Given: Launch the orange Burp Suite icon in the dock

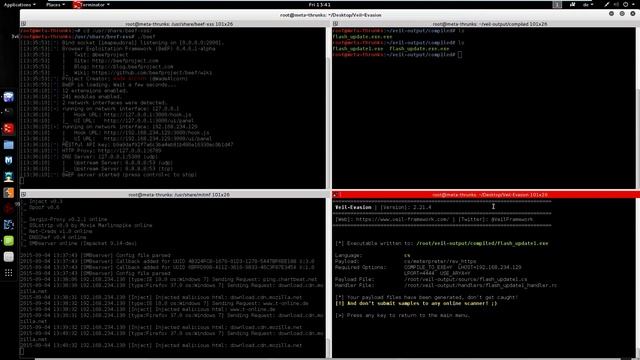Looking at the screenshot, I should point(9,192).
